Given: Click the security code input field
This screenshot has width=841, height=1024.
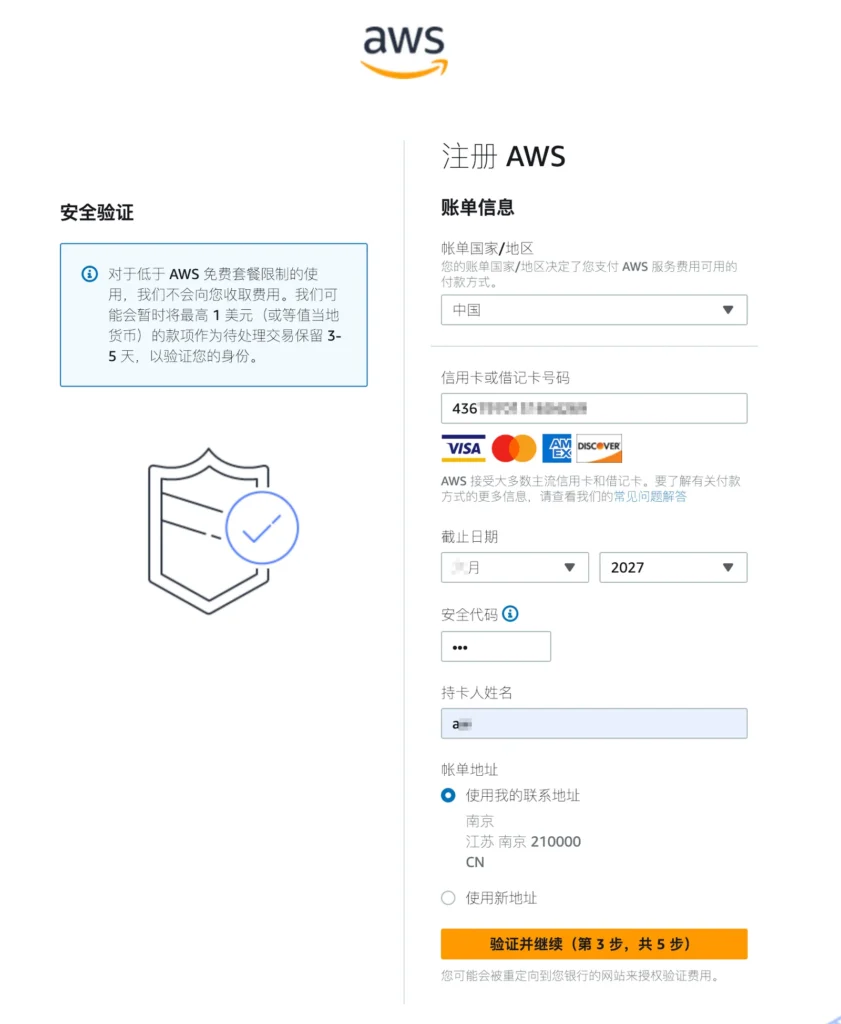Looking at the screenshot, I should (x=495, y=646).
